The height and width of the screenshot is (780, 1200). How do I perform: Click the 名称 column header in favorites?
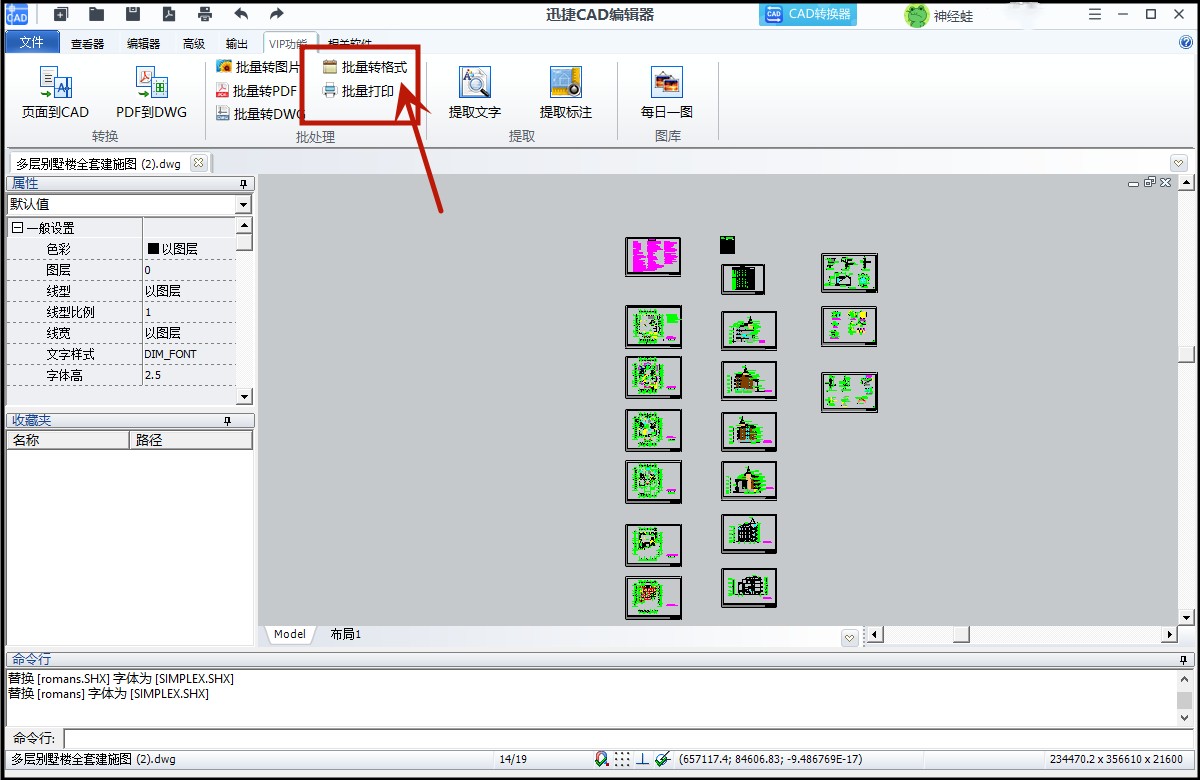pos(68,440)
